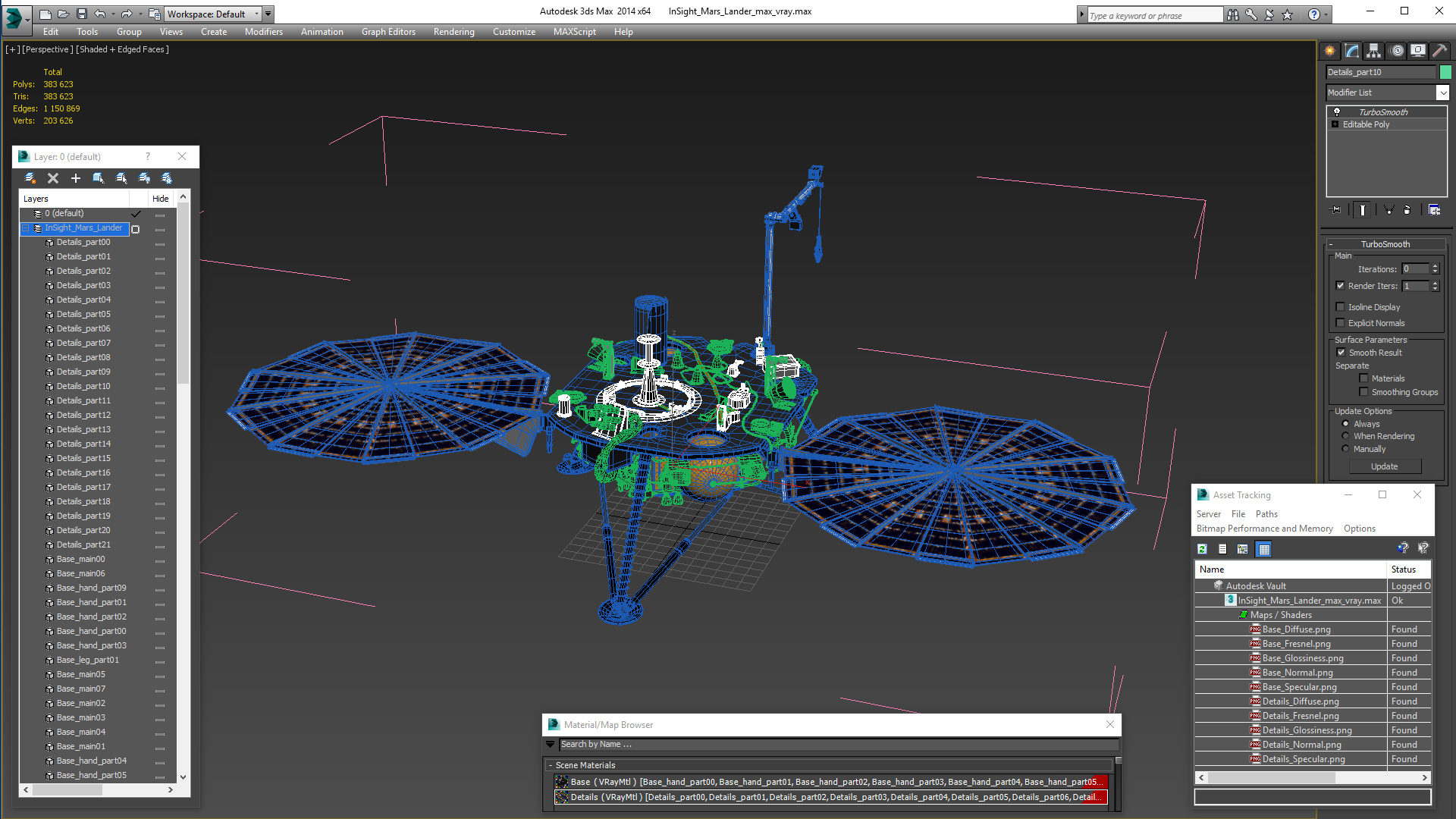Expand the Editable Poly modifier sub-objects

[1335, 124]
